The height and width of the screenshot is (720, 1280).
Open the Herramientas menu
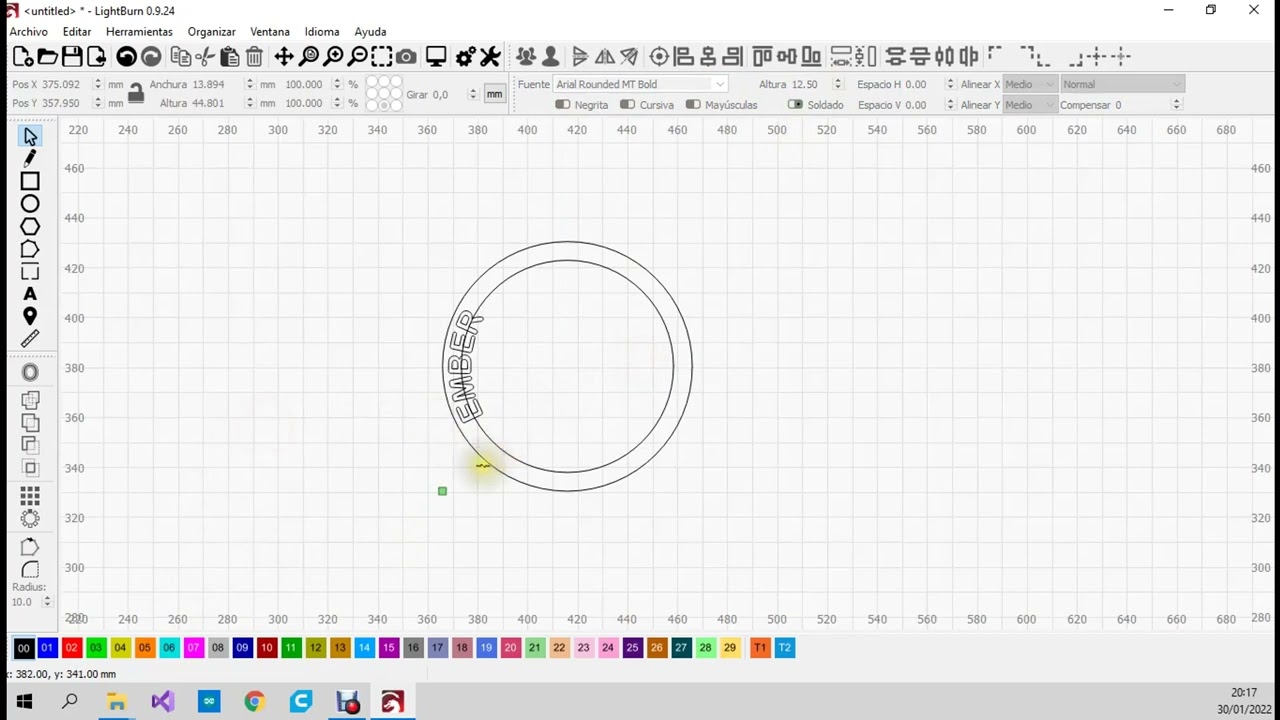(x=139, y=31)
